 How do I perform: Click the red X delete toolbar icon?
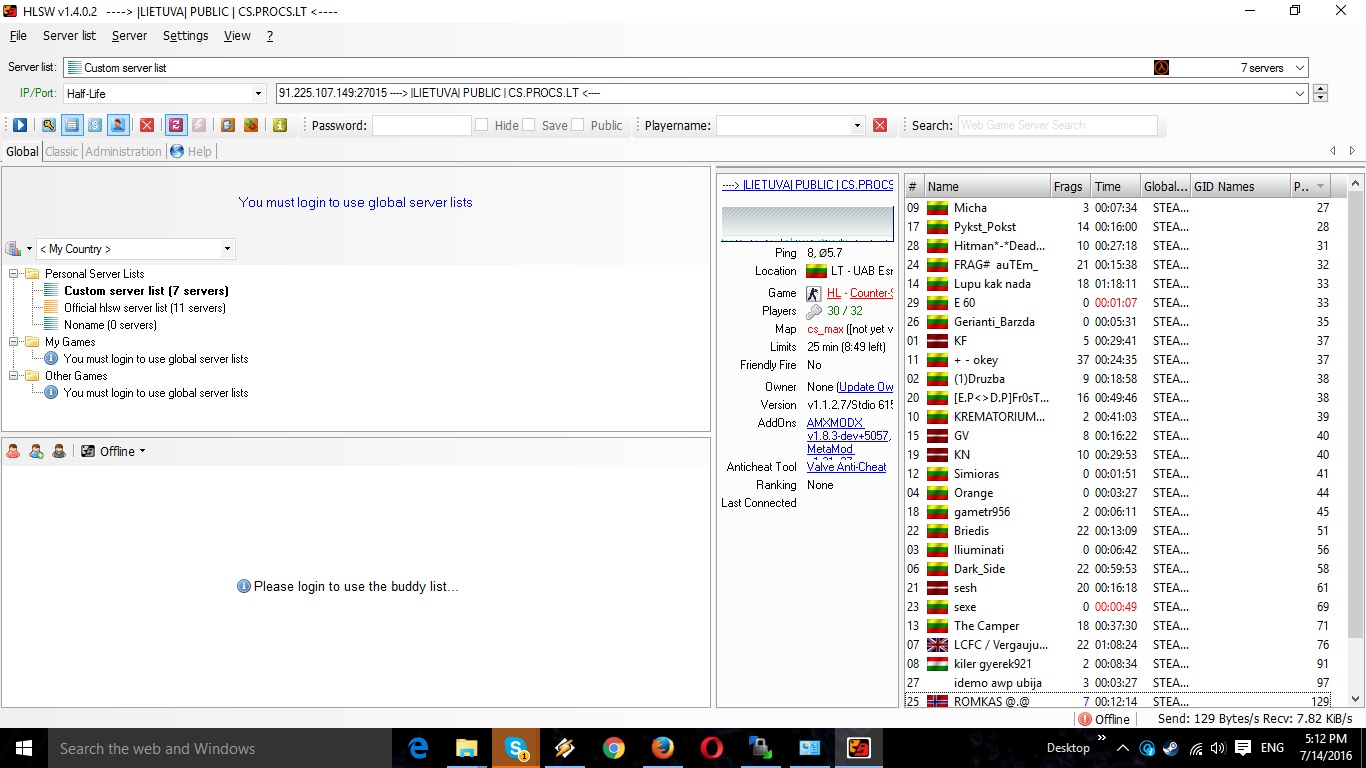(x=147, y=125)
